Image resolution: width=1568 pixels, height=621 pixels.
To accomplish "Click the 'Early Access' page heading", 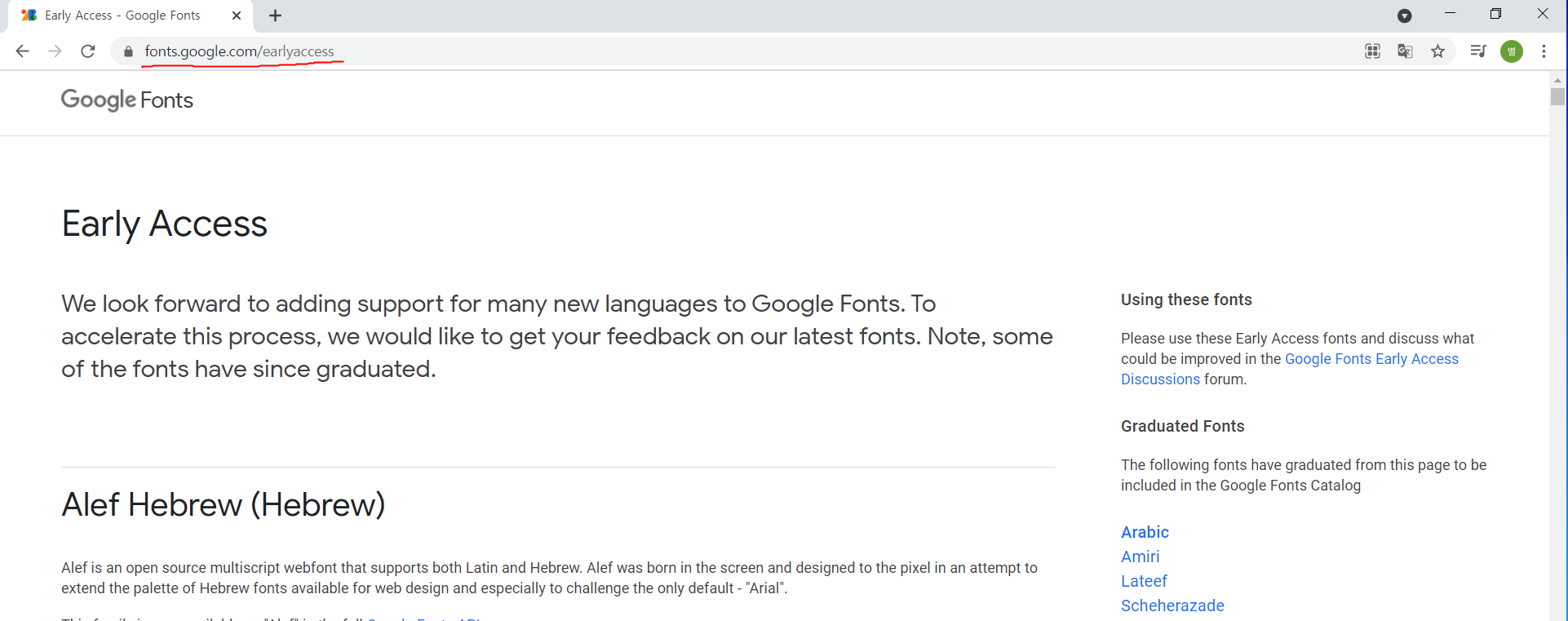I will pyautogui.click(x=165, y=224).
